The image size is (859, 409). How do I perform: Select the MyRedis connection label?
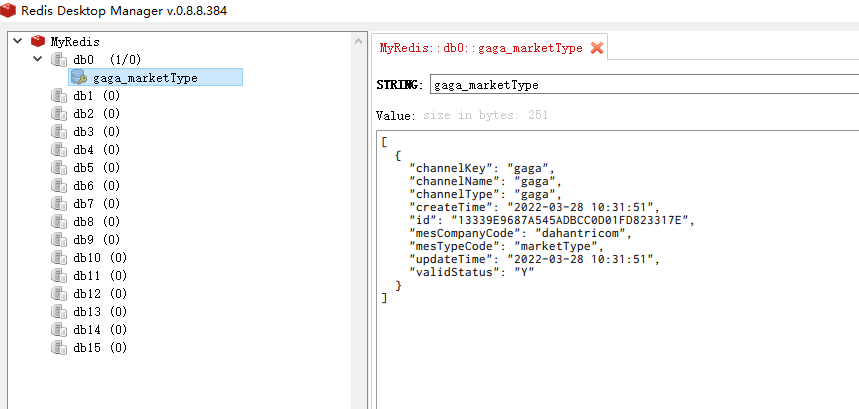click(75, 41)
